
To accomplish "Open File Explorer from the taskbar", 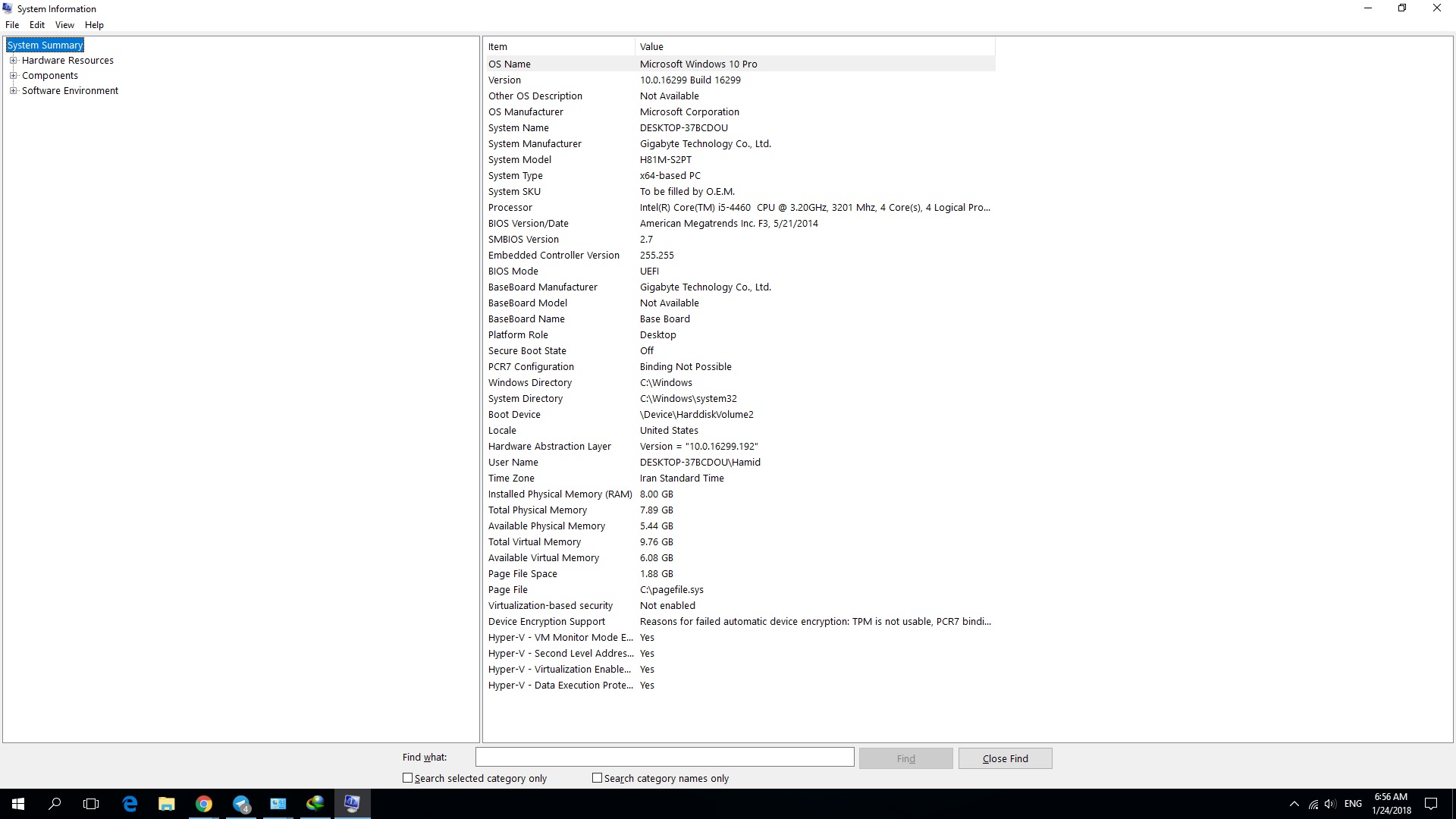I will [x=166, y=804].
